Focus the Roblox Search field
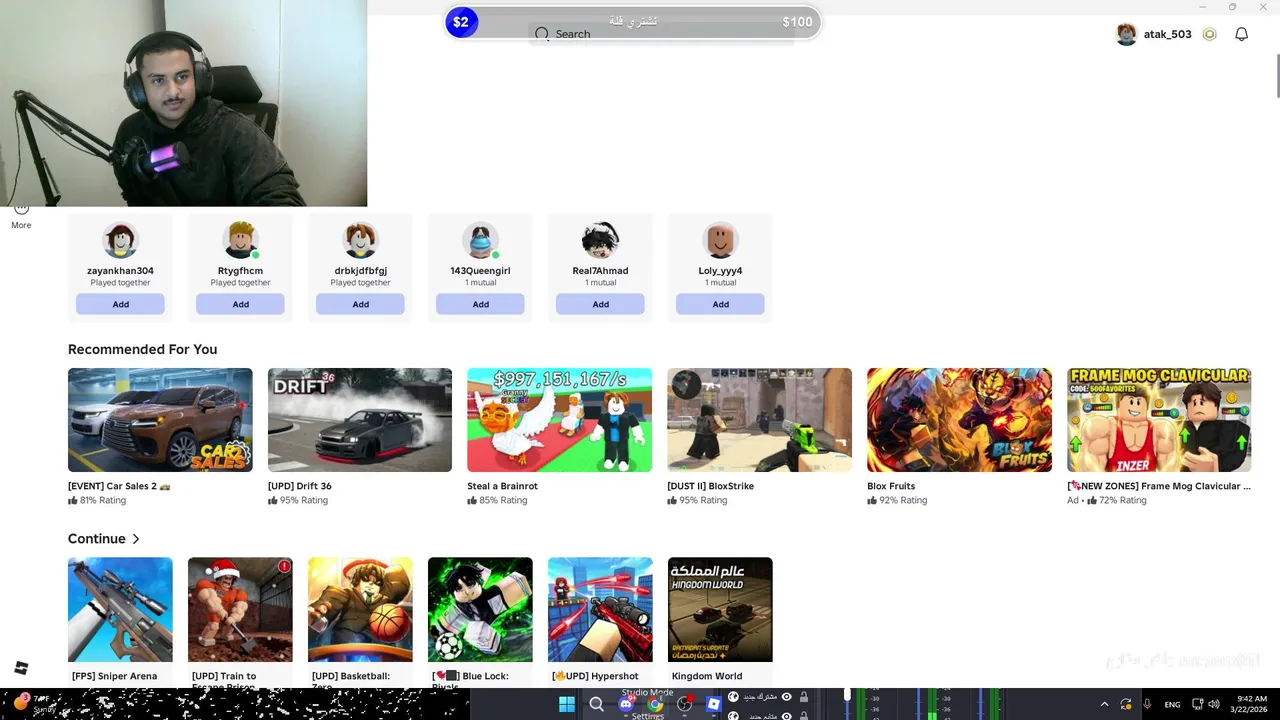 pos(660,34)
